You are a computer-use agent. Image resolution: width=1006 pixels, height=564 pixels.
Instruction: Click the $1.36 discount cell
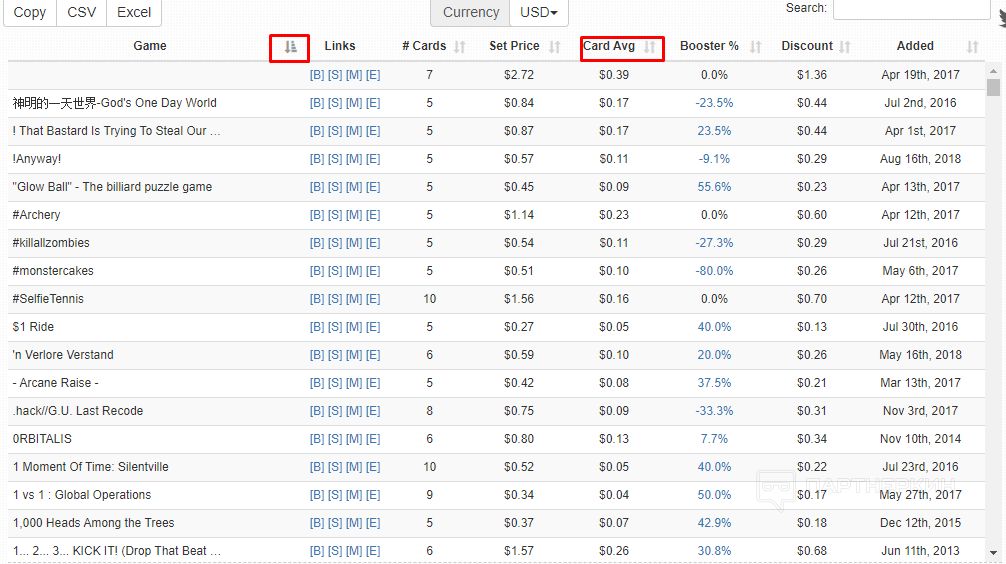click(x=812, y=75)
